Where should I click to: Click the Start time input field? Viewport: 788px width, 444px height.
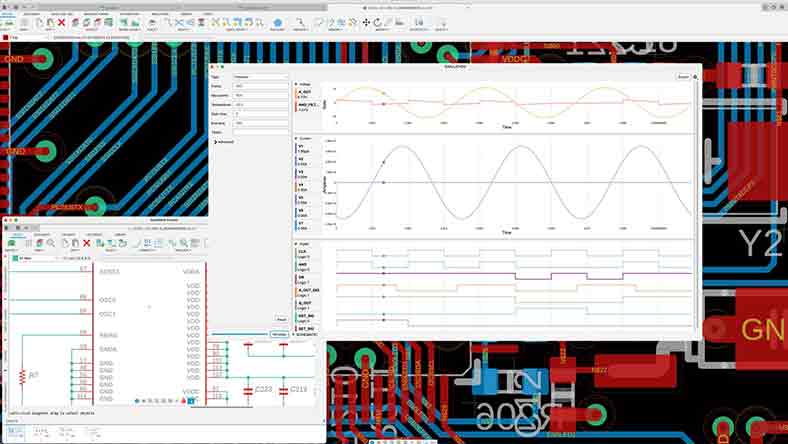coord(261,114)
